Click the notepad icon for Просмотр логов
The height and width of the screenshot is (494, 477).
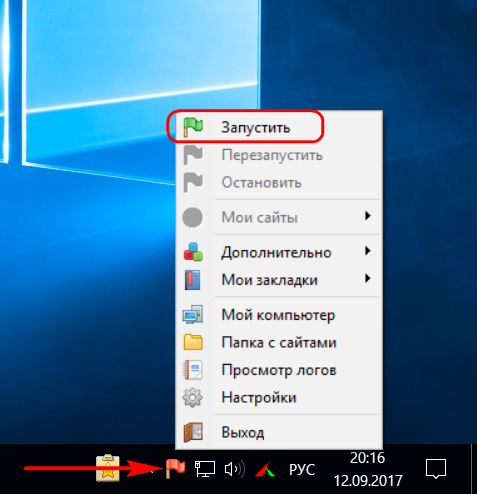pos(193,370)
